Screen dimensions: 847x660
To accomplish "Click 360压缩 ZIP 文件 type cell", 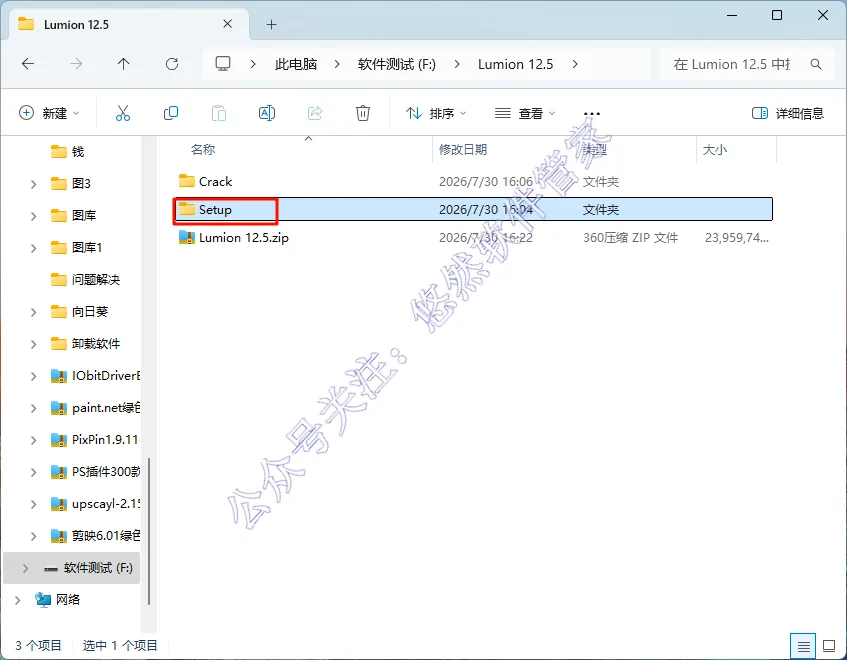I will [630, 237].
